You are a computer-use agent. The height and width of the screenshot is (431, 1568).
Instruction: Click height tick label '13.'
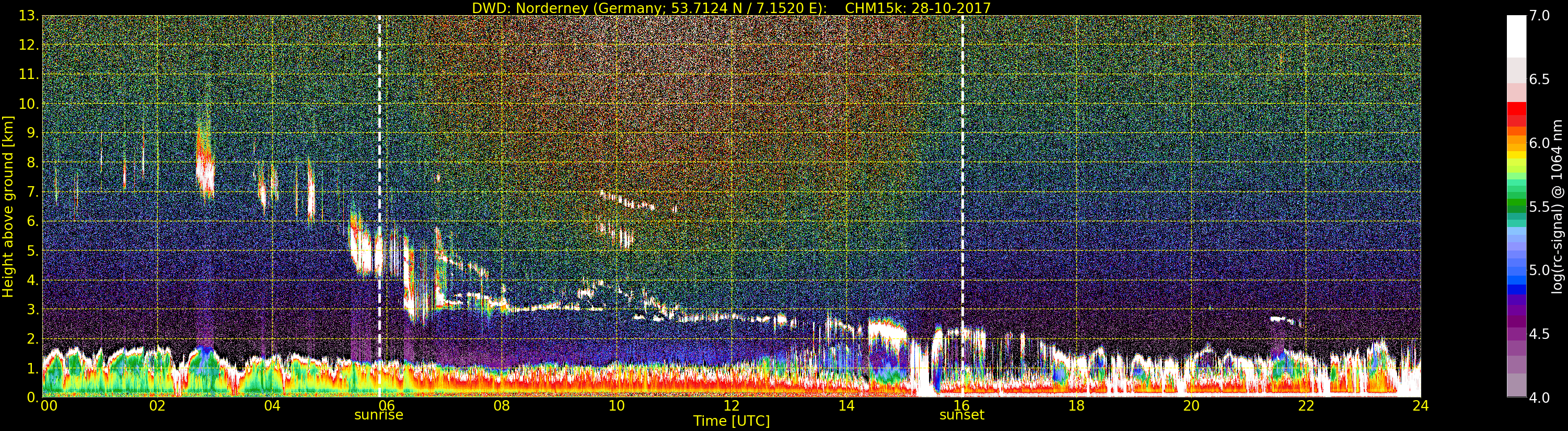(29, 15)
